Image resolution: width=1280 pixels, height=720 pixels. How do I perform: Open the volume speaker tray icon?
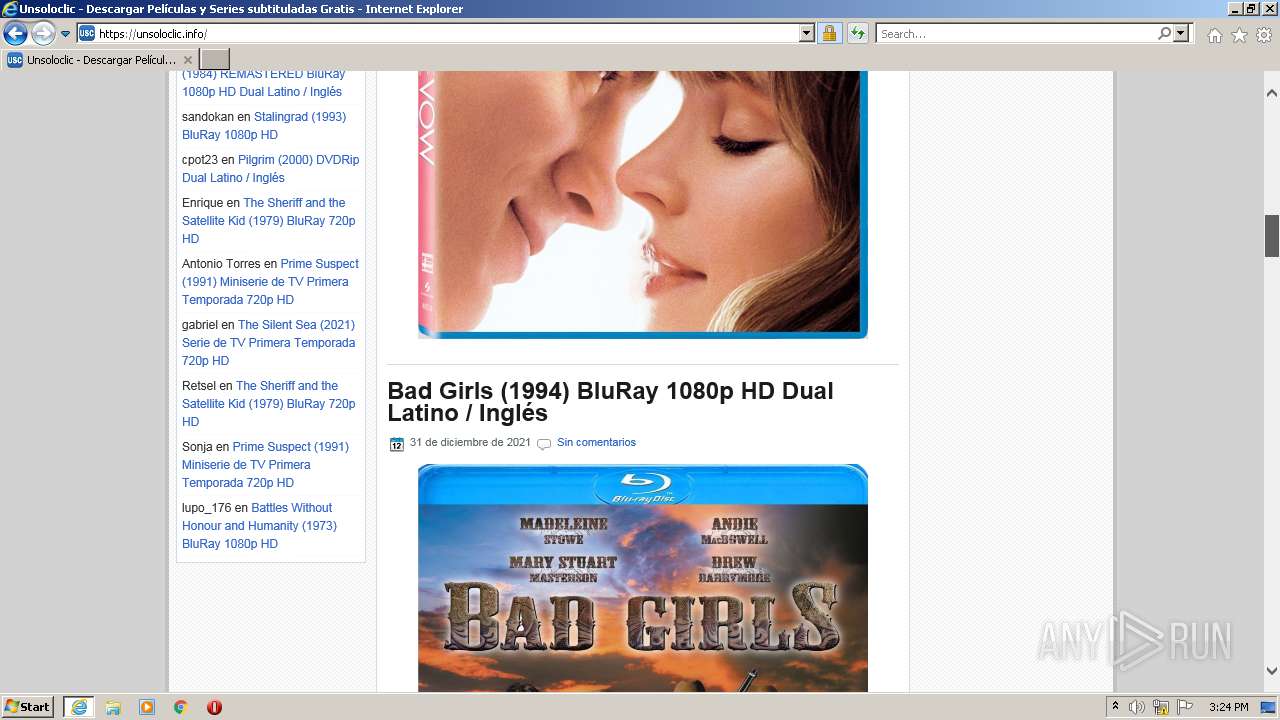1137,707
